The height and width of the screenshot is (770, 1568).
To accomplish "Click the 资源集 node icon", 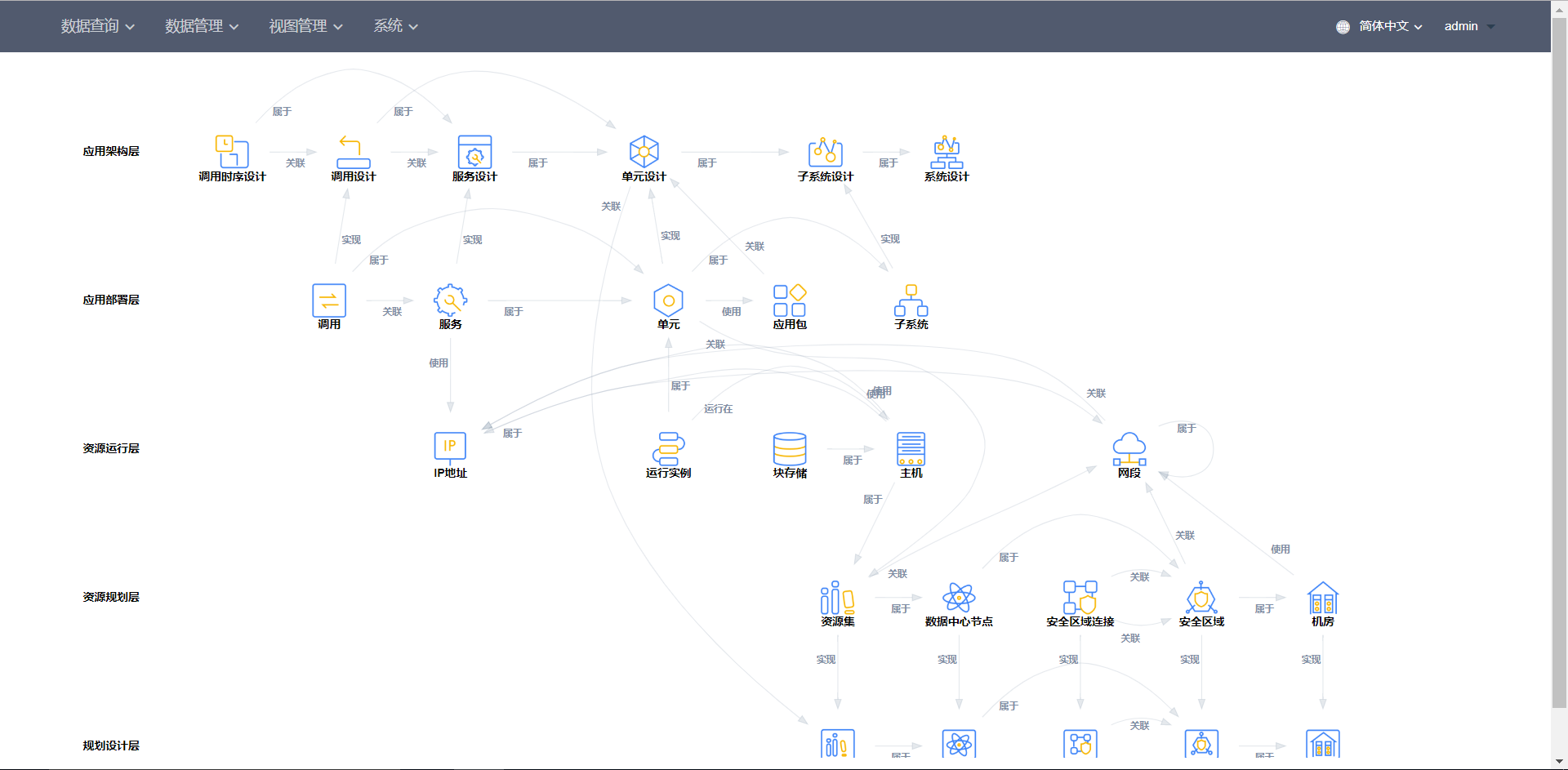I will point(838,598).
